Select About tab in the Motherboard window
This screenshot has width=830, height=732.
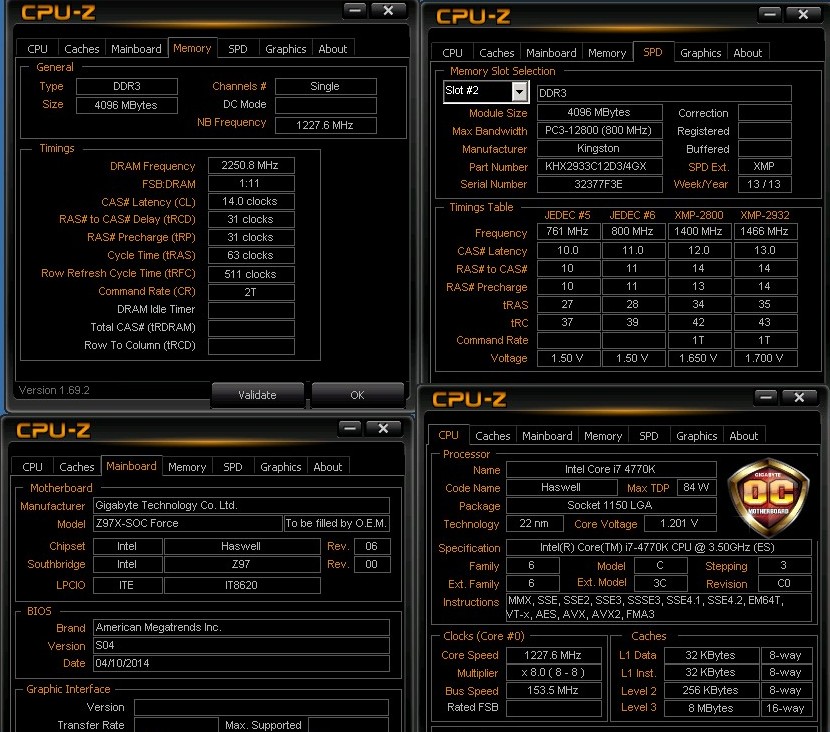coord(328,467)
